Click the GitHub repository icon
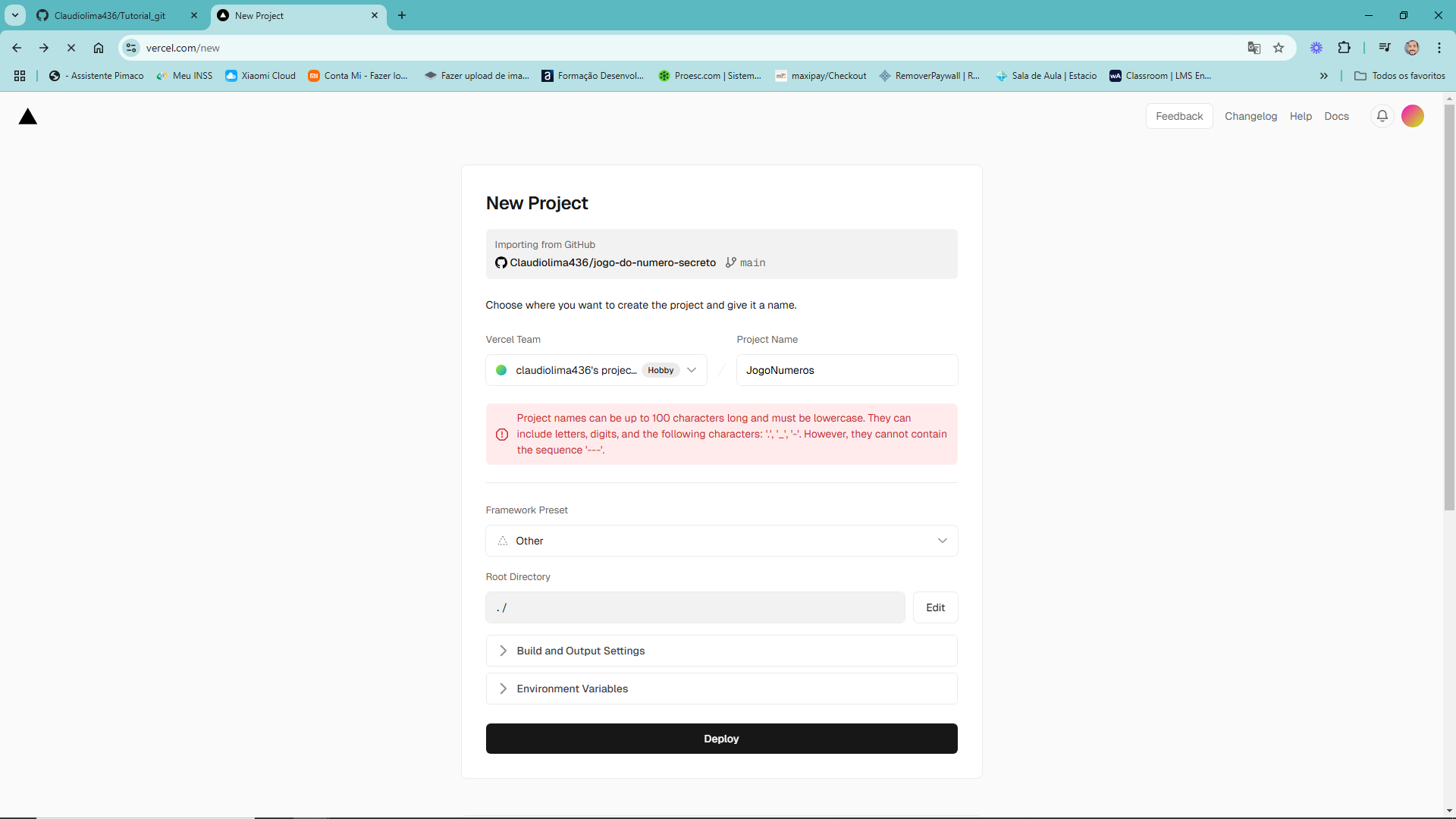 [x=500, y=262]
